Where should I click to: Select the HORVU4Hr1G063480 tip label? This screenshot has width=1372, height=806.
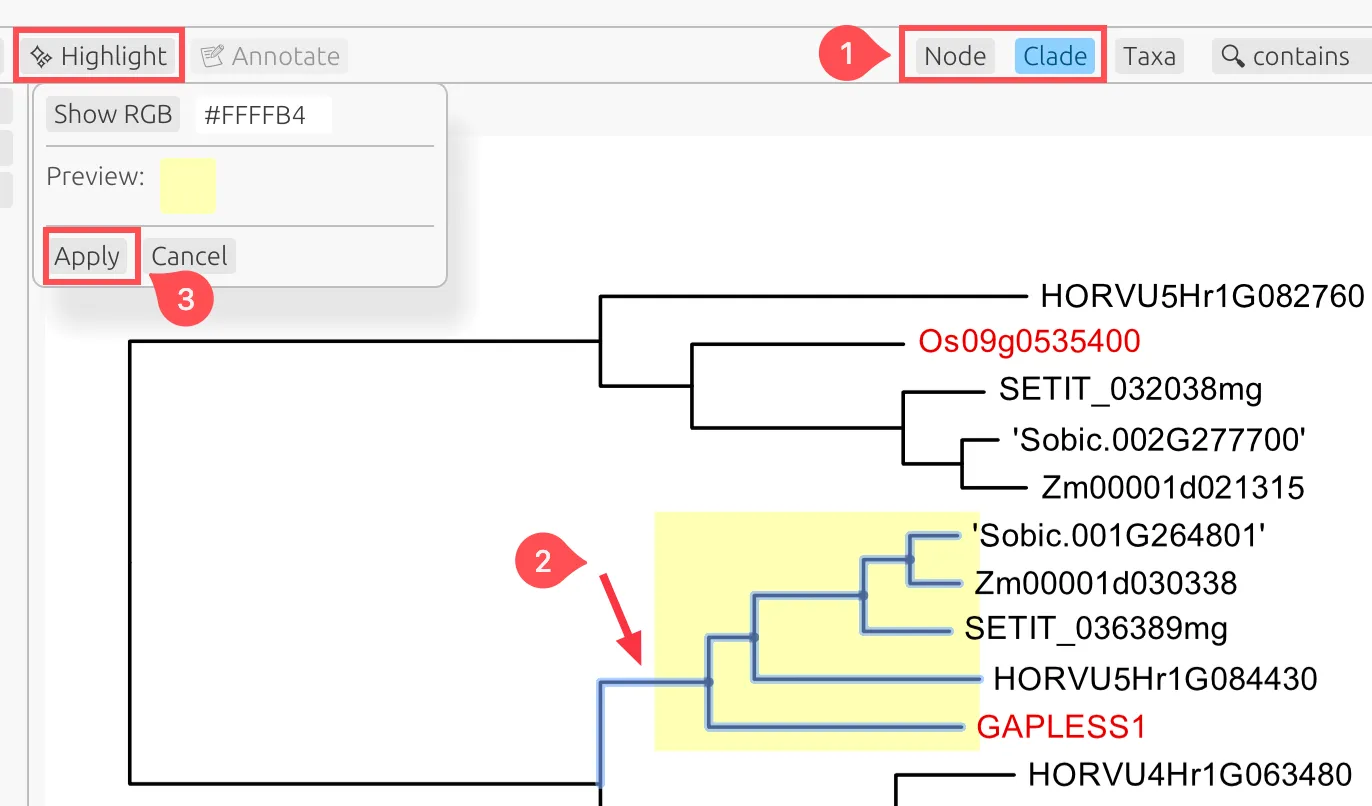1190,773
